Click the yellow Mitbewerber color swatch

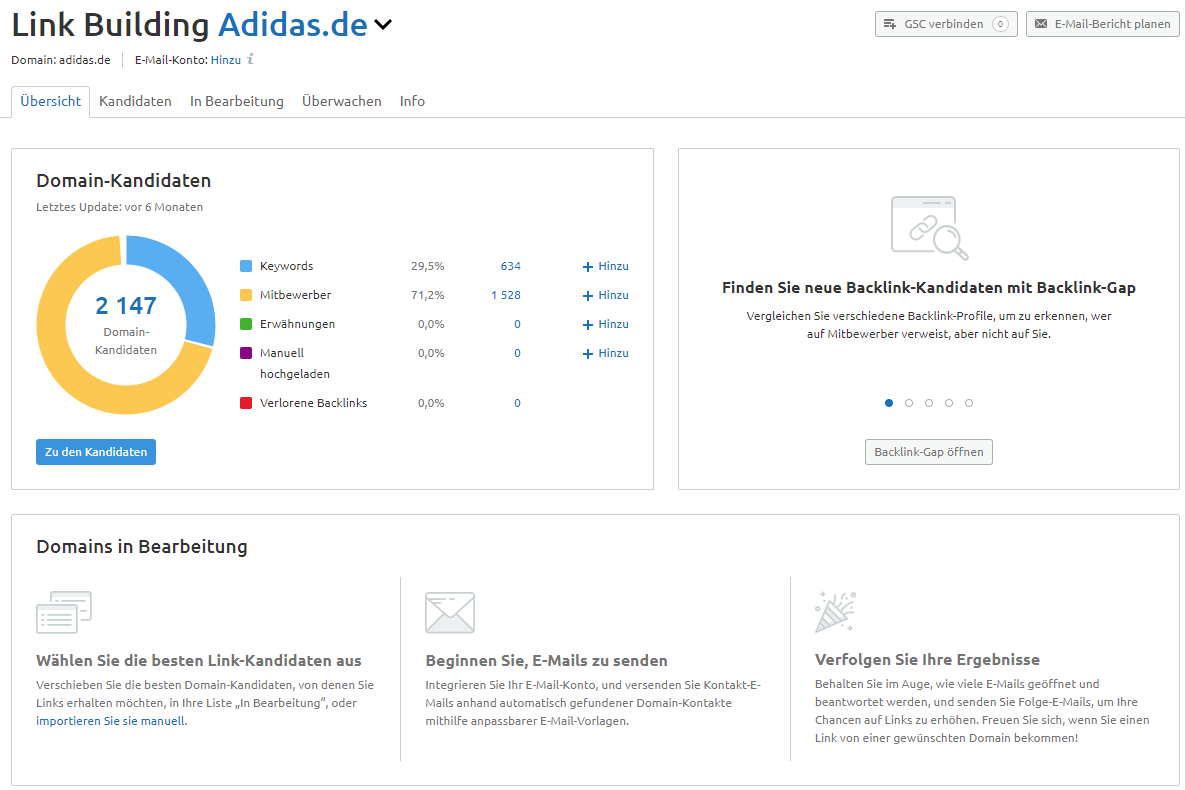[246, 295]
